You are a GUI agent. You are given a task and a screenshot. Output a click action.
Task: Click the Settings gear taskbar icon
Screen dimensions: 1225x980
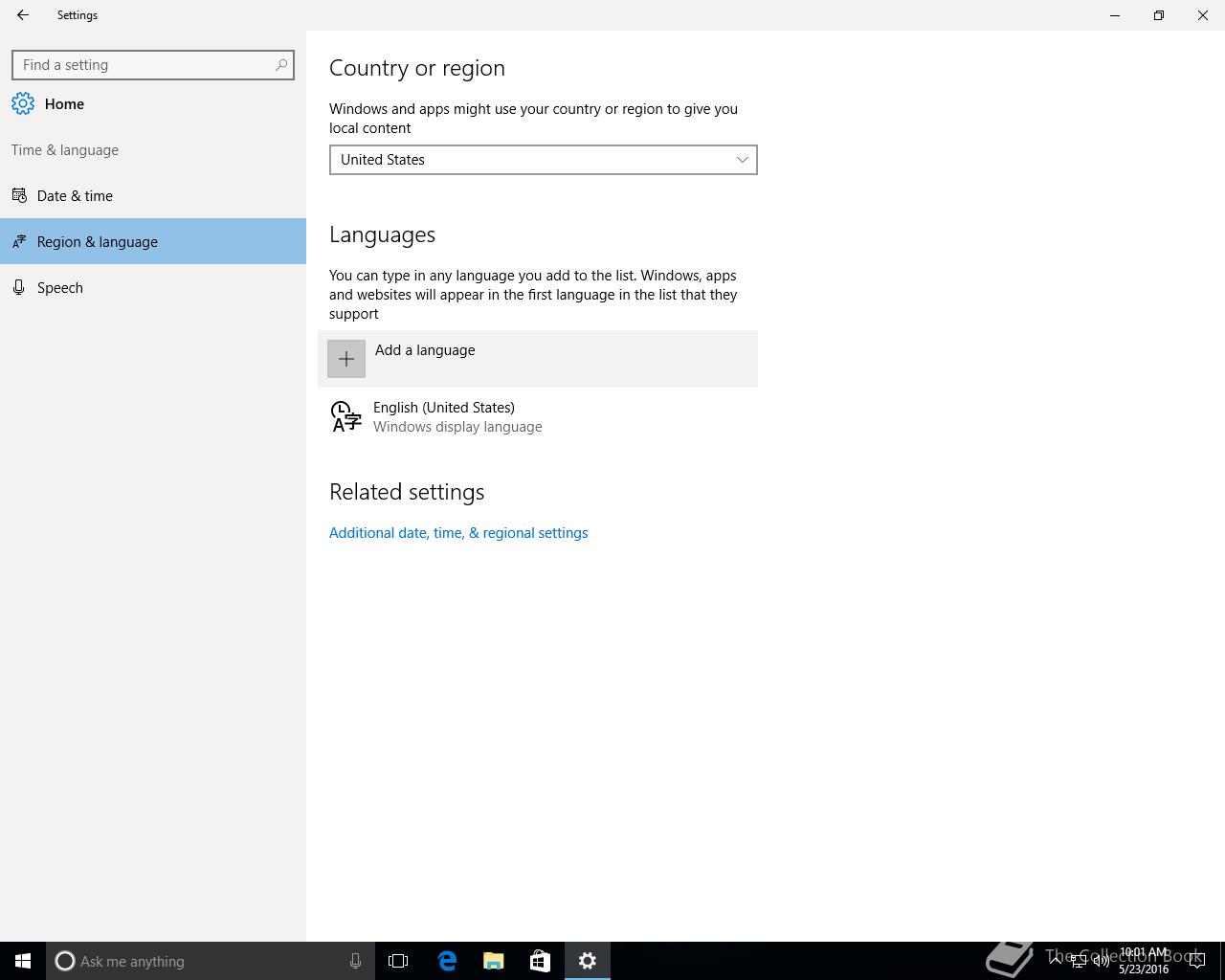pos(588,961)
